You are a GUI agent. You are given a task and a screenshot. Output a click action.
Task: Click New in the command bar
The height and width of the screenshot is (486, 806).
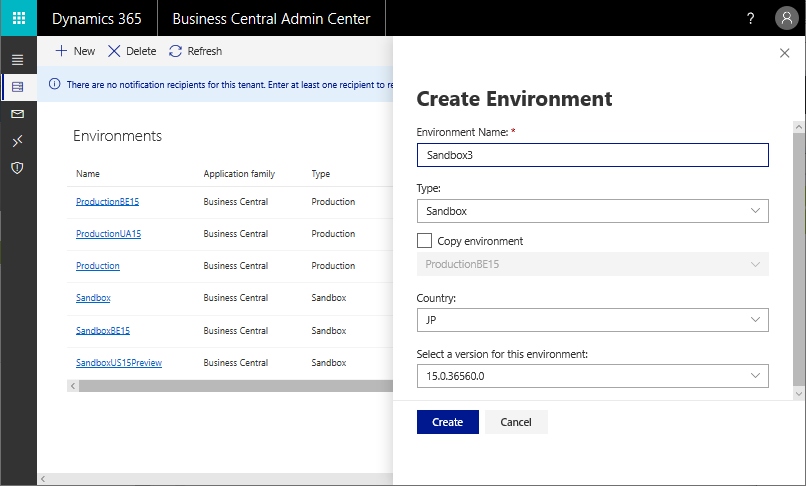click(75, 51)
